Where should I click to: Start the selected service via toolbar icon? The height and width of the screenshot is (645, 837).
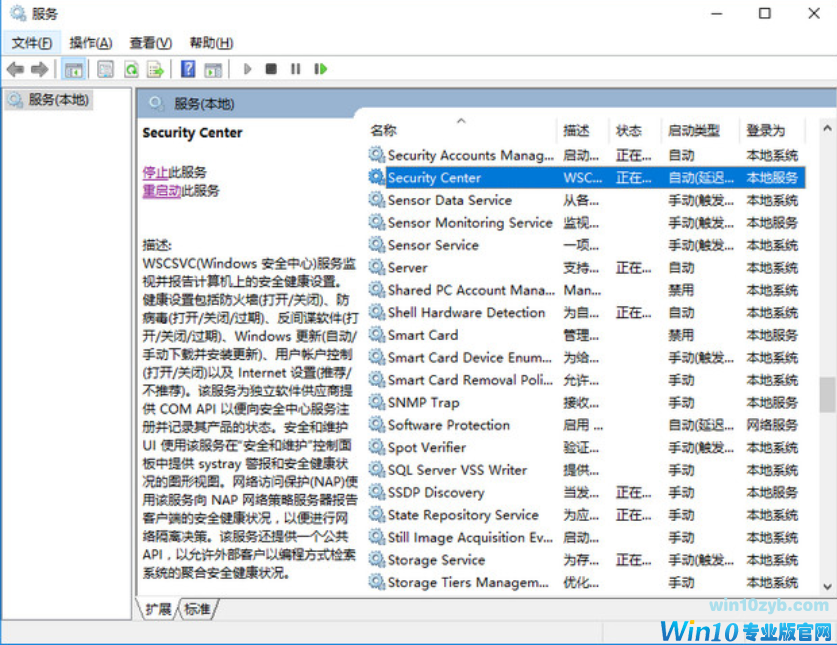coord(247,68)
